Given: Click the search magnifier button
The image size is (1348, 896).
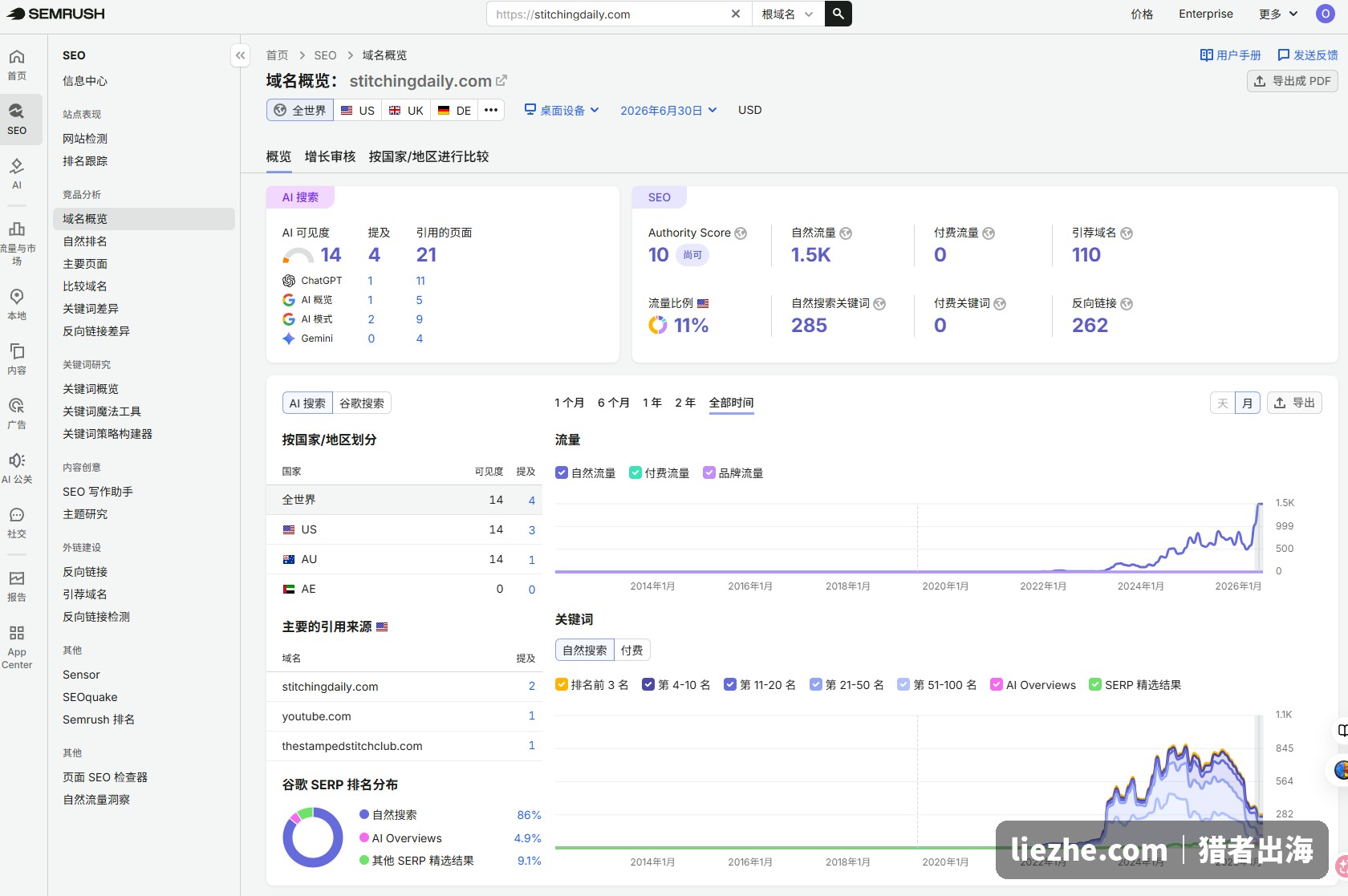Looking at the screenshot, I should click(838, 14).
